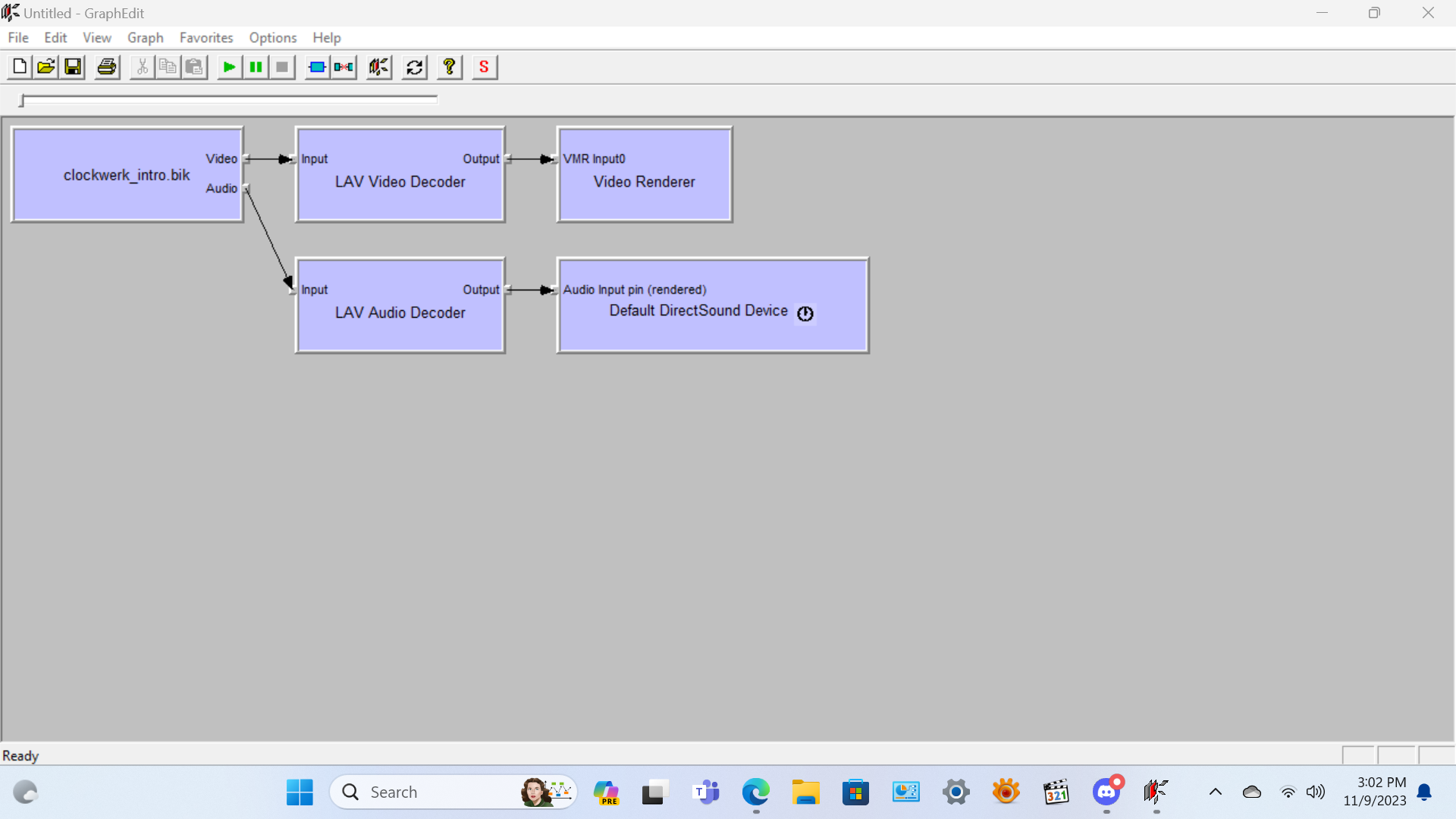Click the New graph toolbar icon
Screen dimensions: 1456x819
point(20,67)
